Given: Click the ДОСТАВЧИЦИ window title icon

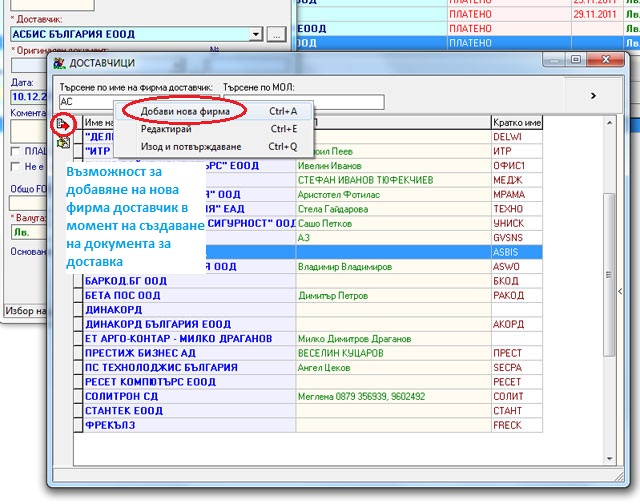Looking at the screenshot, I should pos(60,63).
